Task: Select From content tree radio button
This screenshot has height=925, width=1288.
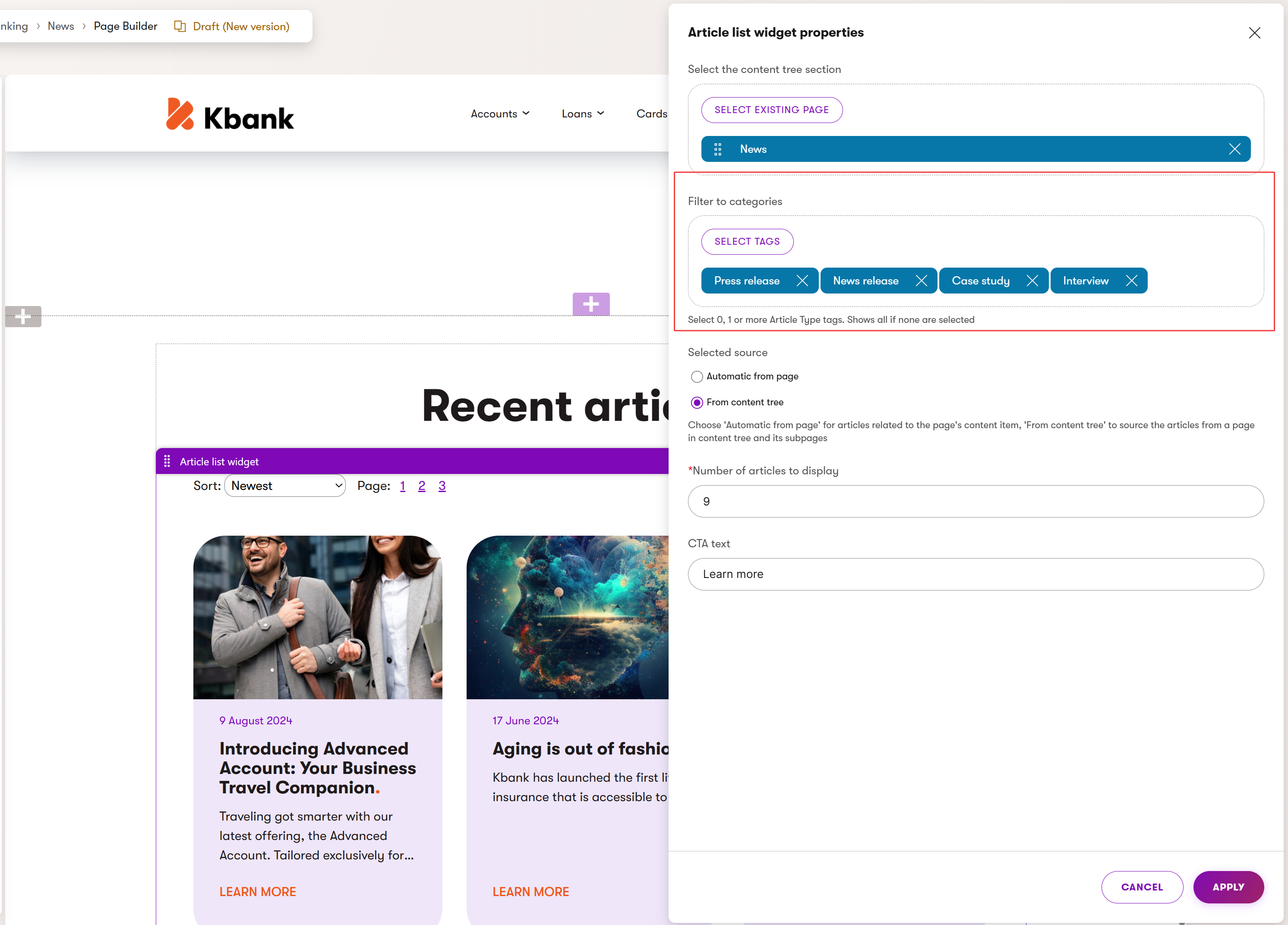Action: point(697,403)
